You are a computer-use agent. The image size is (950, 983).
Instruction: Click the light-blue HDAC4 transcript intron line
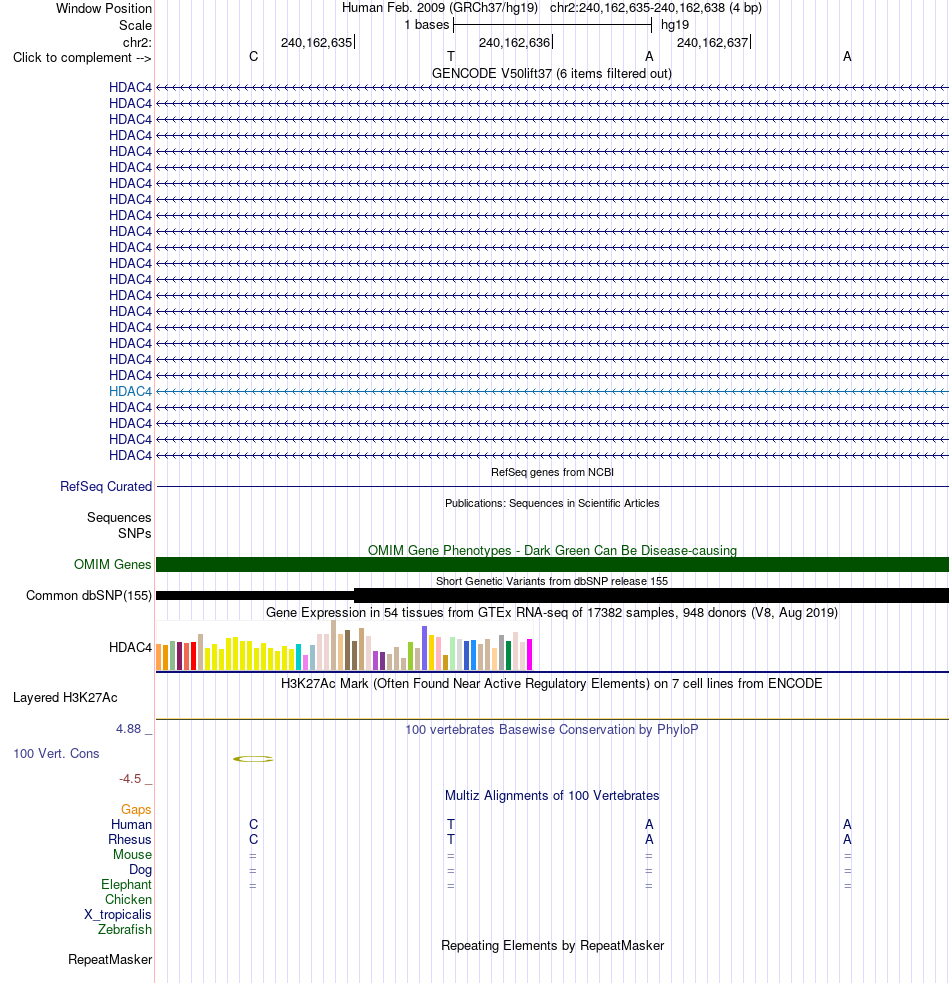(x=552, y=392)
